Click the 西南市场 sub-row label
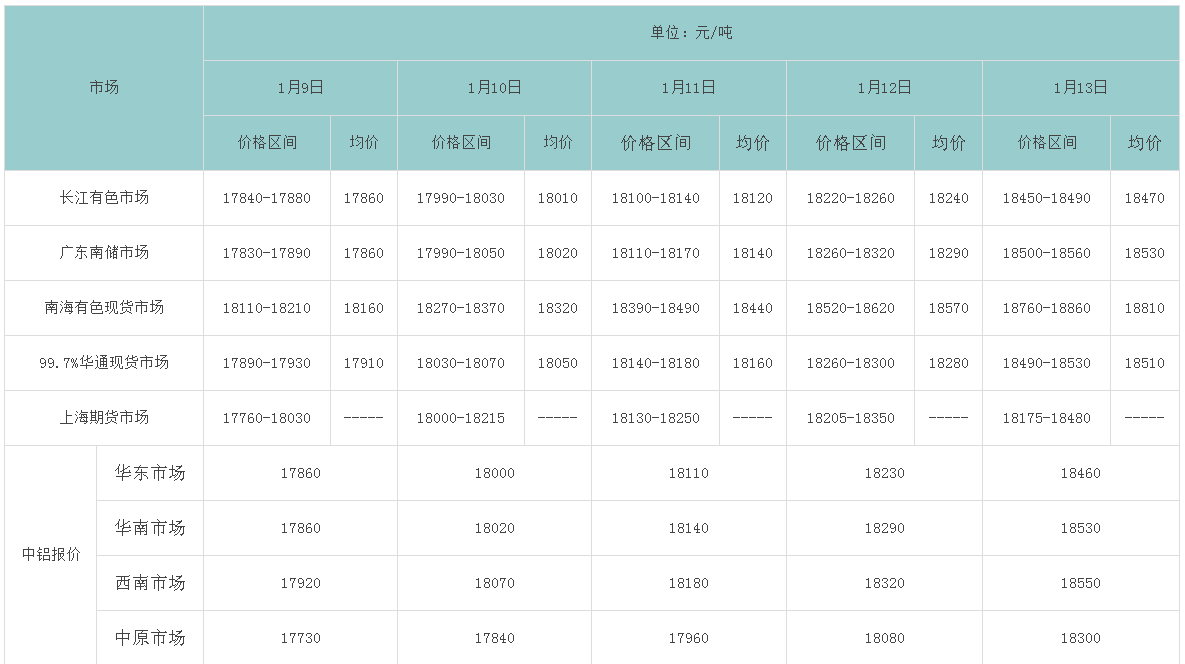 point(150,583)
